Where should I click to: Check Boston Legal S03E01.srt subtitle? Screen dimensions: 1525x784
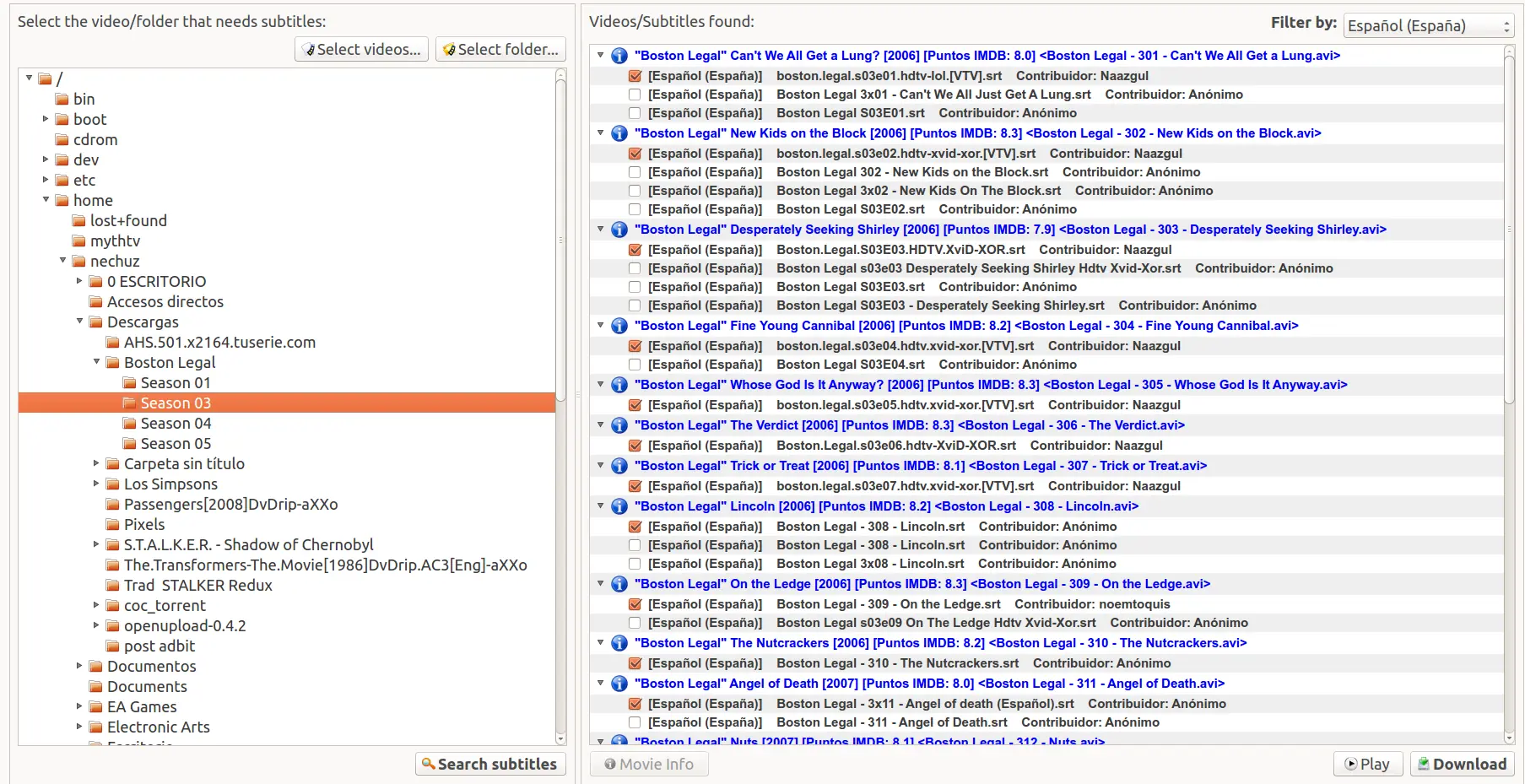(x=635, y=113)
